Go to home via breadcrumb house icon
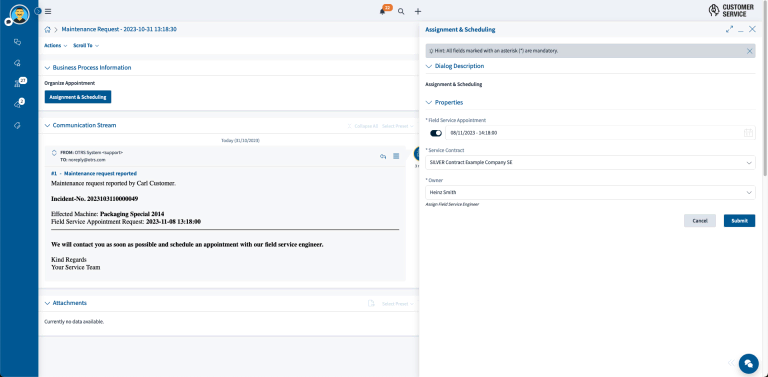The height and width of the screenshot is (377, 768). (48, 29)
